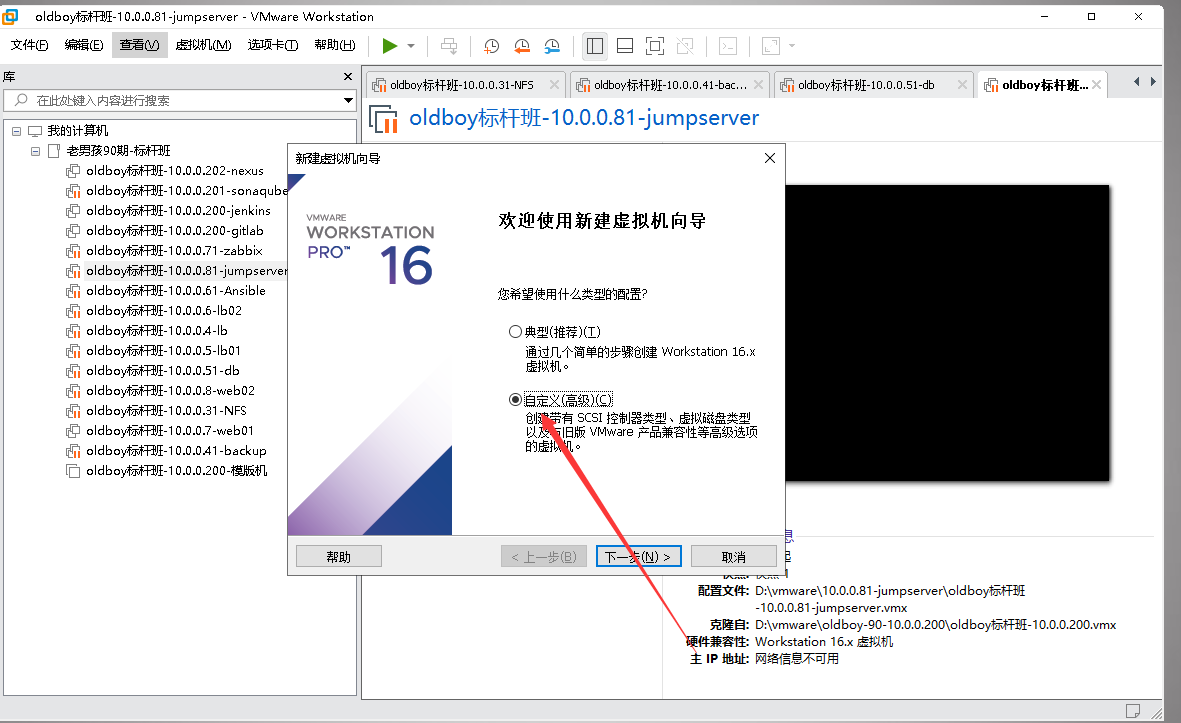Screen dimensions: 1181x723
Task: Open the stretch display dropdown arrow
Action: (792, 46)
